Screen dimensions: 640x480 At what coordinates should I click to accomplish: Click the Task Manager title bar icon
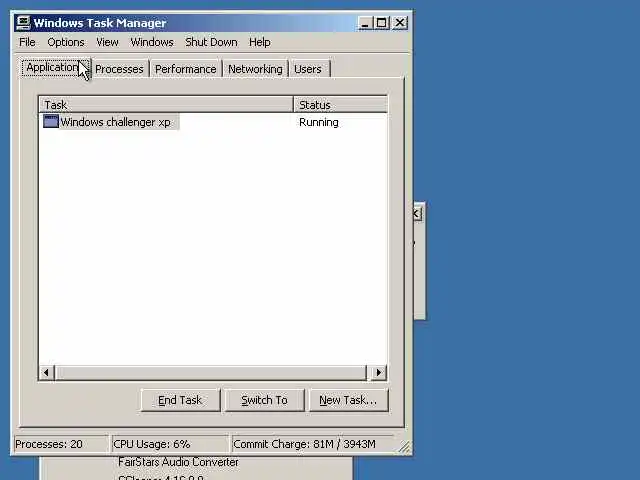[23, 23]
